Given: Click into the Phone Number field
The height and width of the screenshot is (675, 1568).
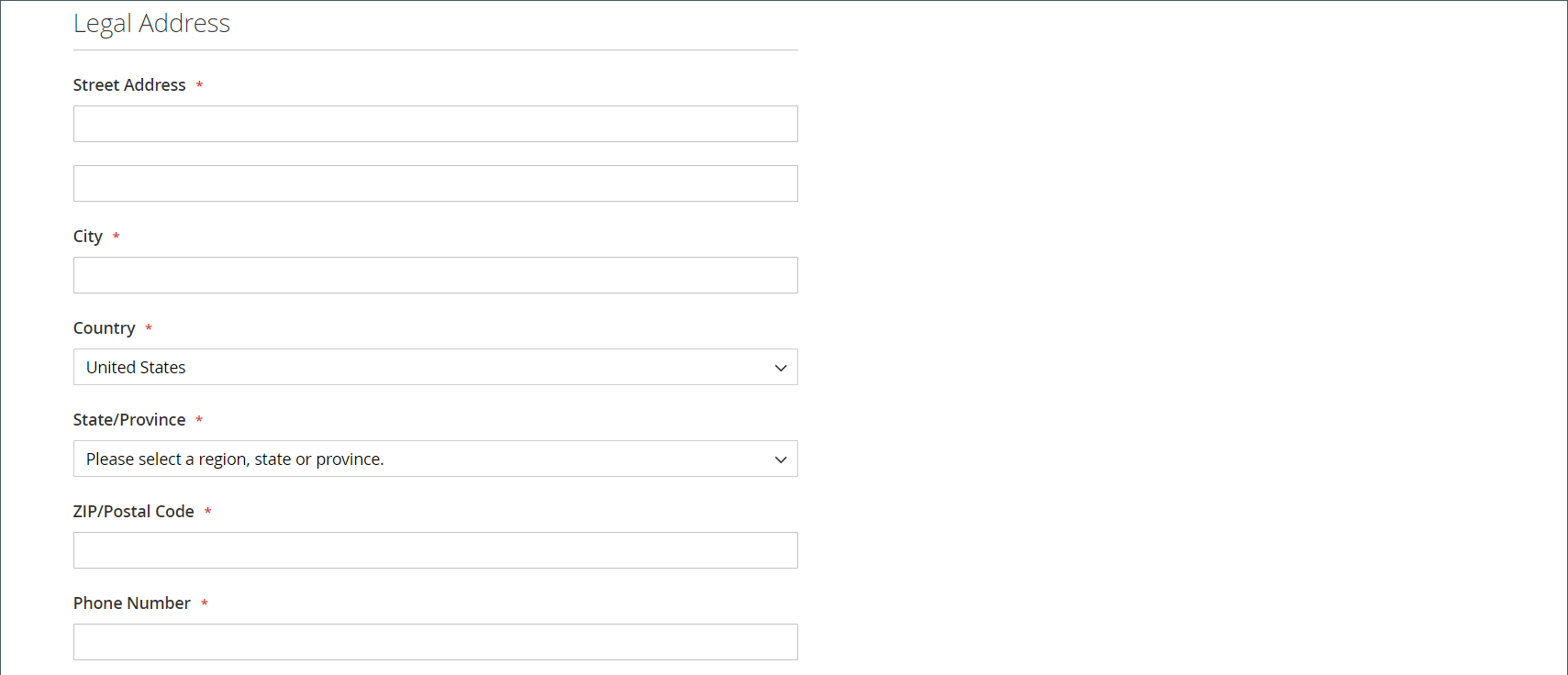Looking at the screenshot, I should click(435, 642).
